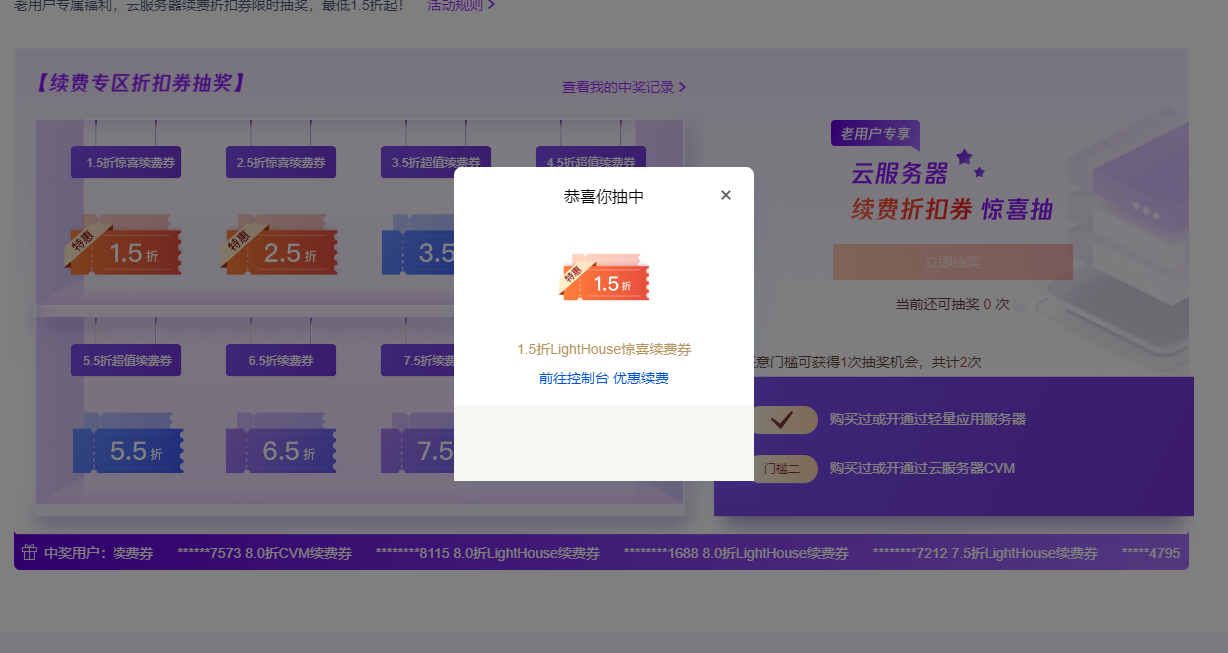Image resolution: width=1228 pixels, height=653 pixels.
Task: Click the 2.5折惊喜续费券 hanging label
Action: (281, 162)
